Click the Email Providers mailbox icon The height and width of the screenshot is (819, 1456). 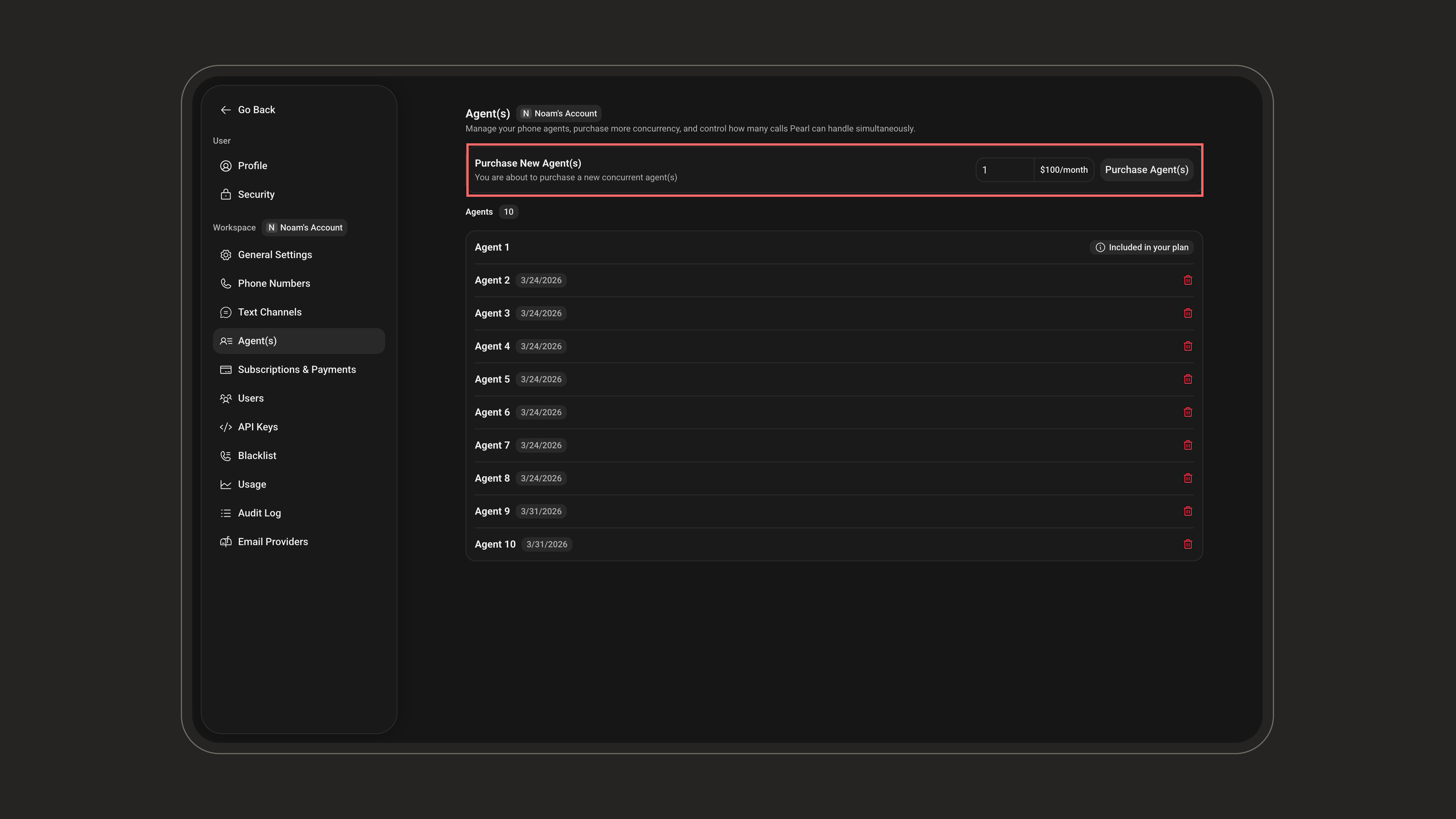[x=226, y=541]
